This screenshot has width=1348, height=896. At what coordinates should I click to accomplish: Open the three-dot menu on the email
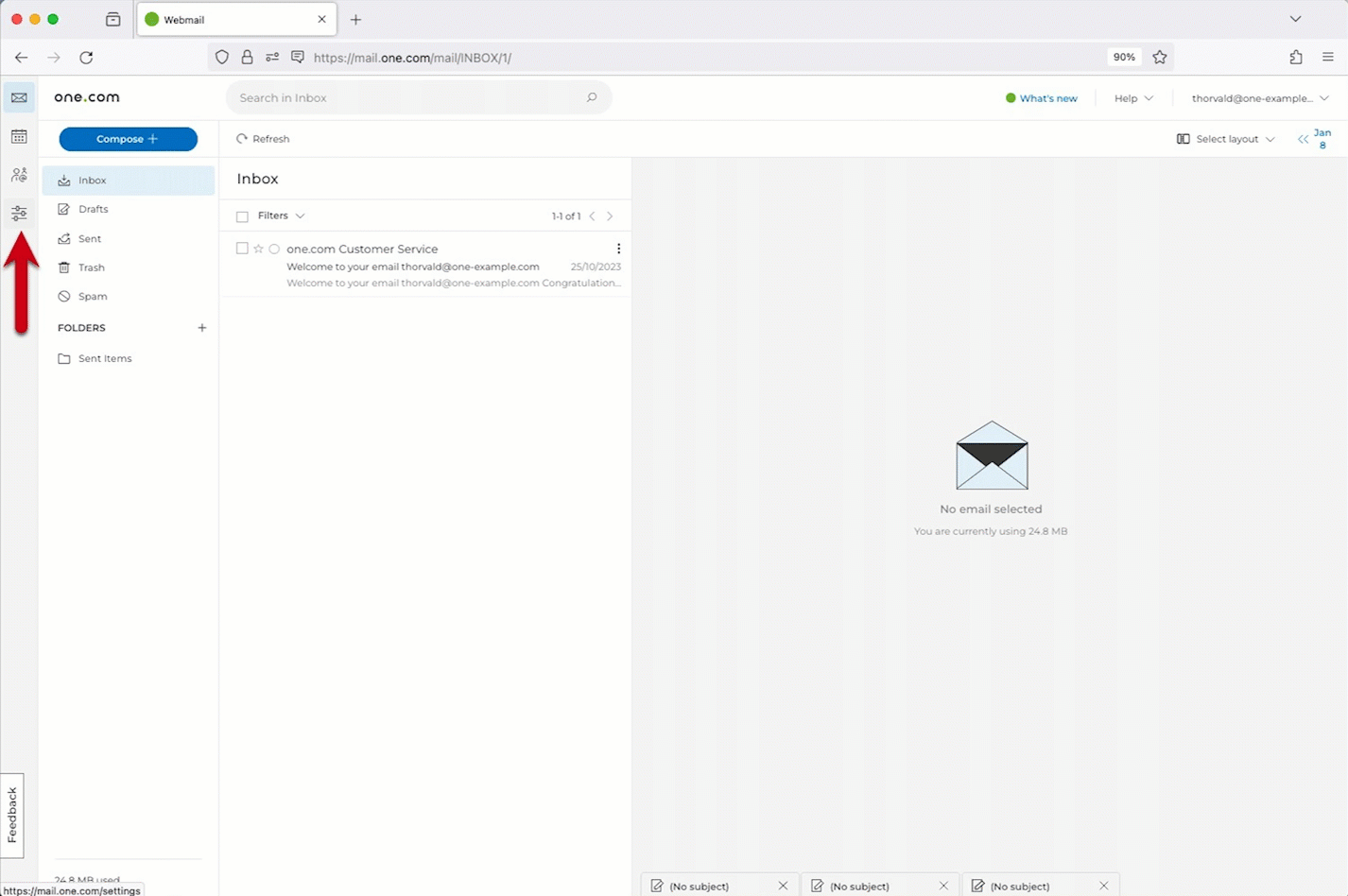(618, 248)
